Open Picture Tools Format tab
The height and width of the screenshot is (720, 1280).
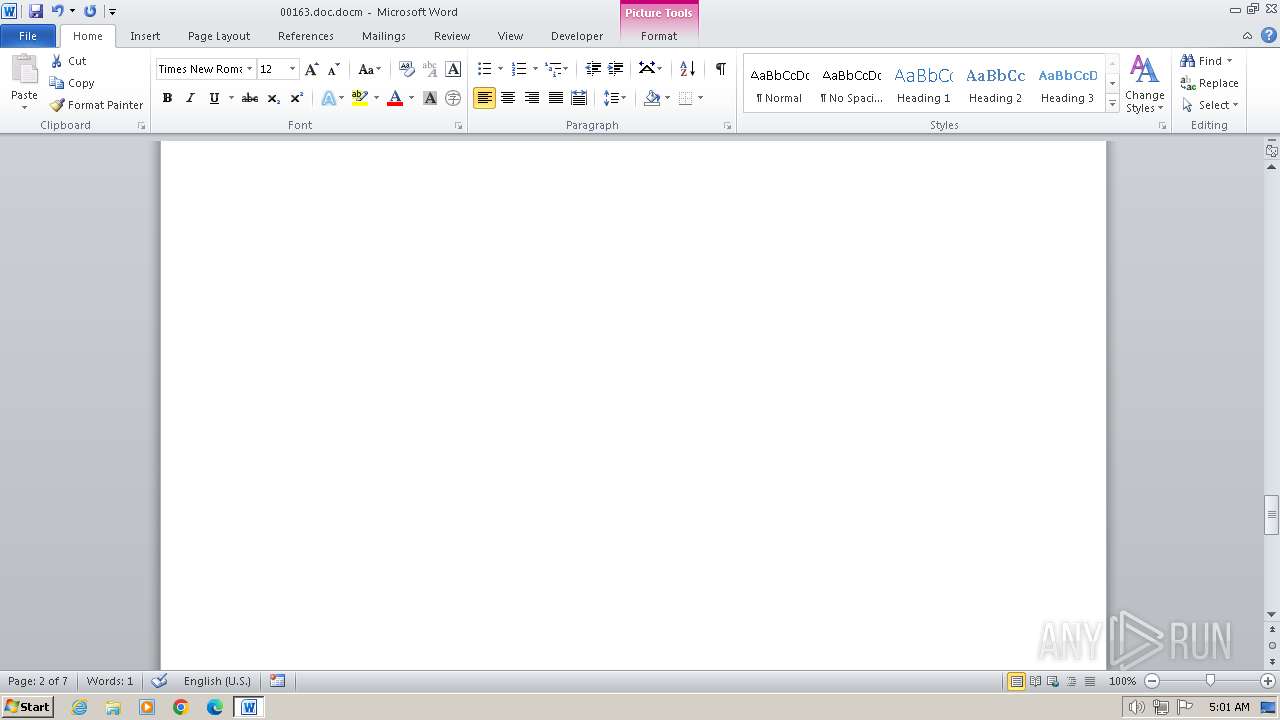pyautogui.click(x=659, y=36)
